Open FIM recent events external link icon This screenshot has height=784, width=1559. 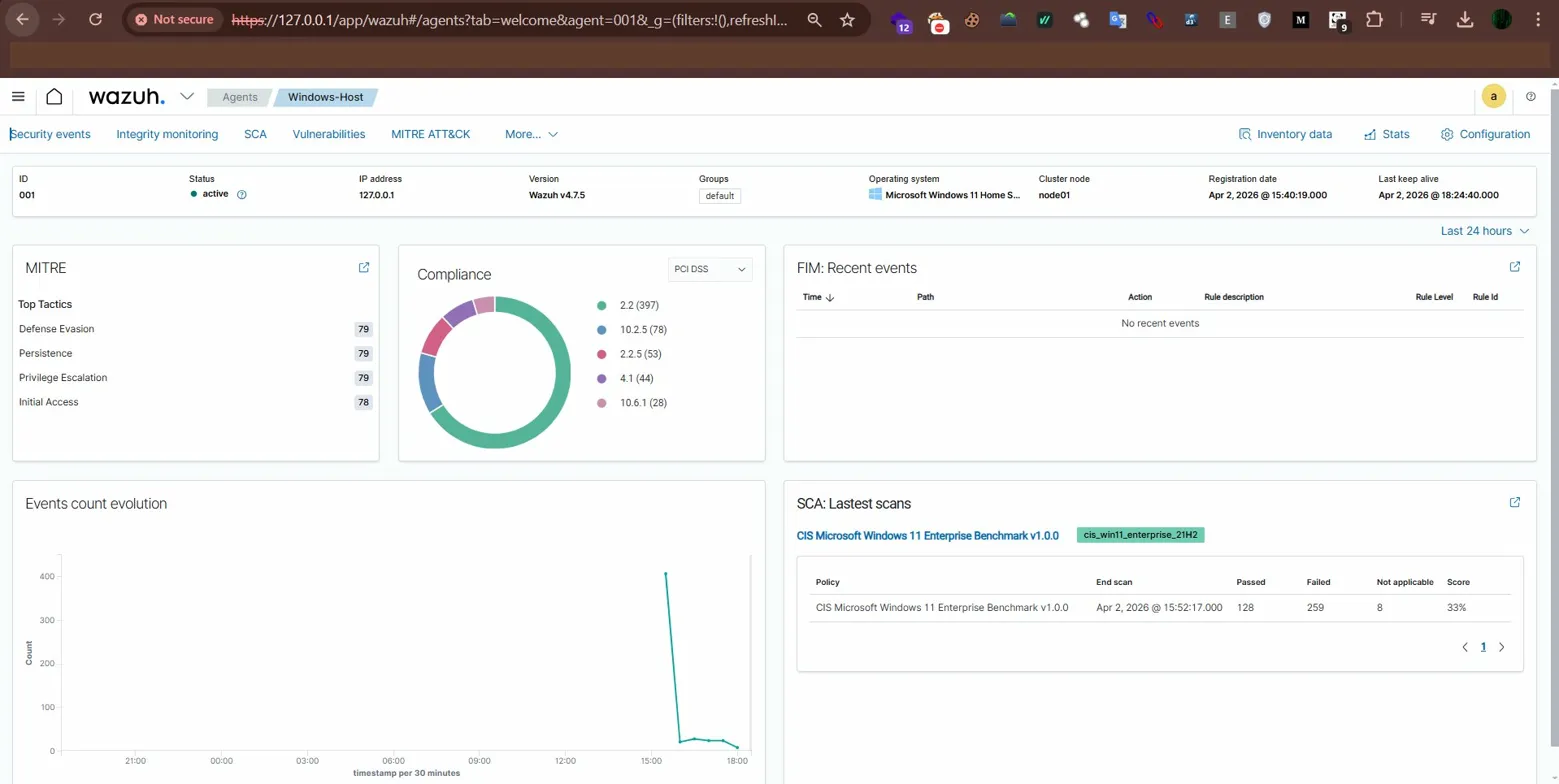[1514, 267]
